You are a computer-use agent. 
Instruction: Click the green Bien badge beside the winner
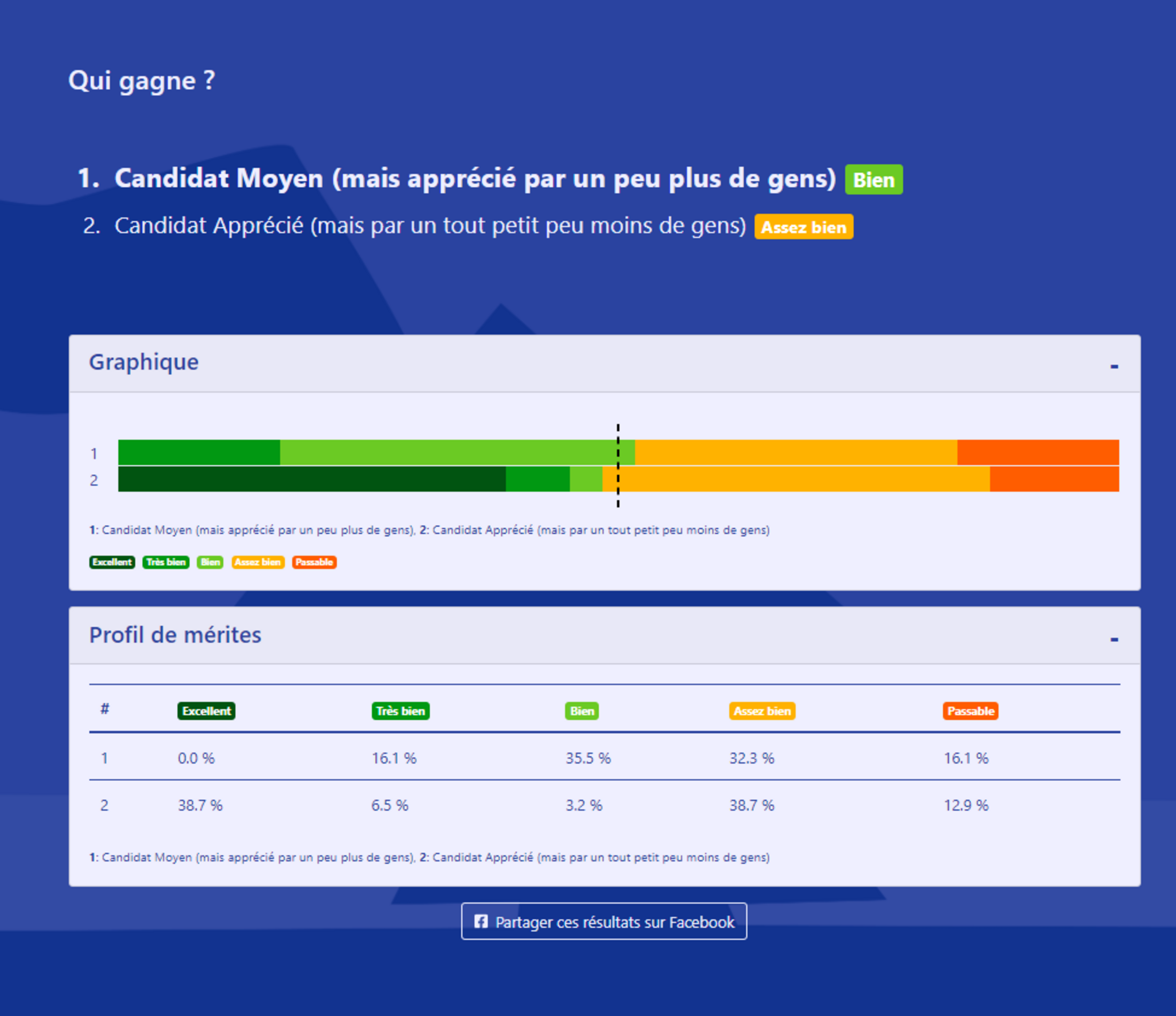pos(873,180)
